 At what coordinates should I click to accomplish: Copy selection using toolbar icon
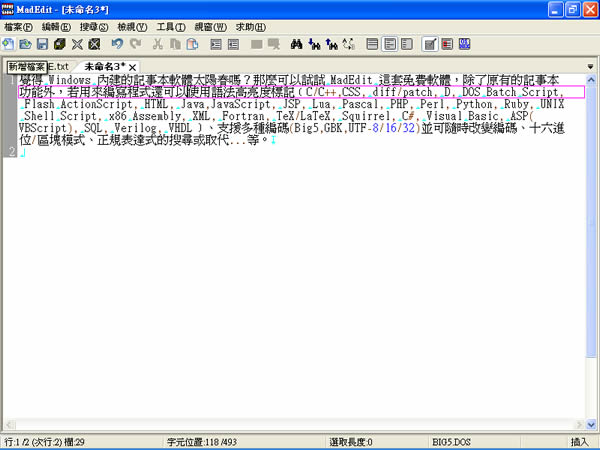175,44
